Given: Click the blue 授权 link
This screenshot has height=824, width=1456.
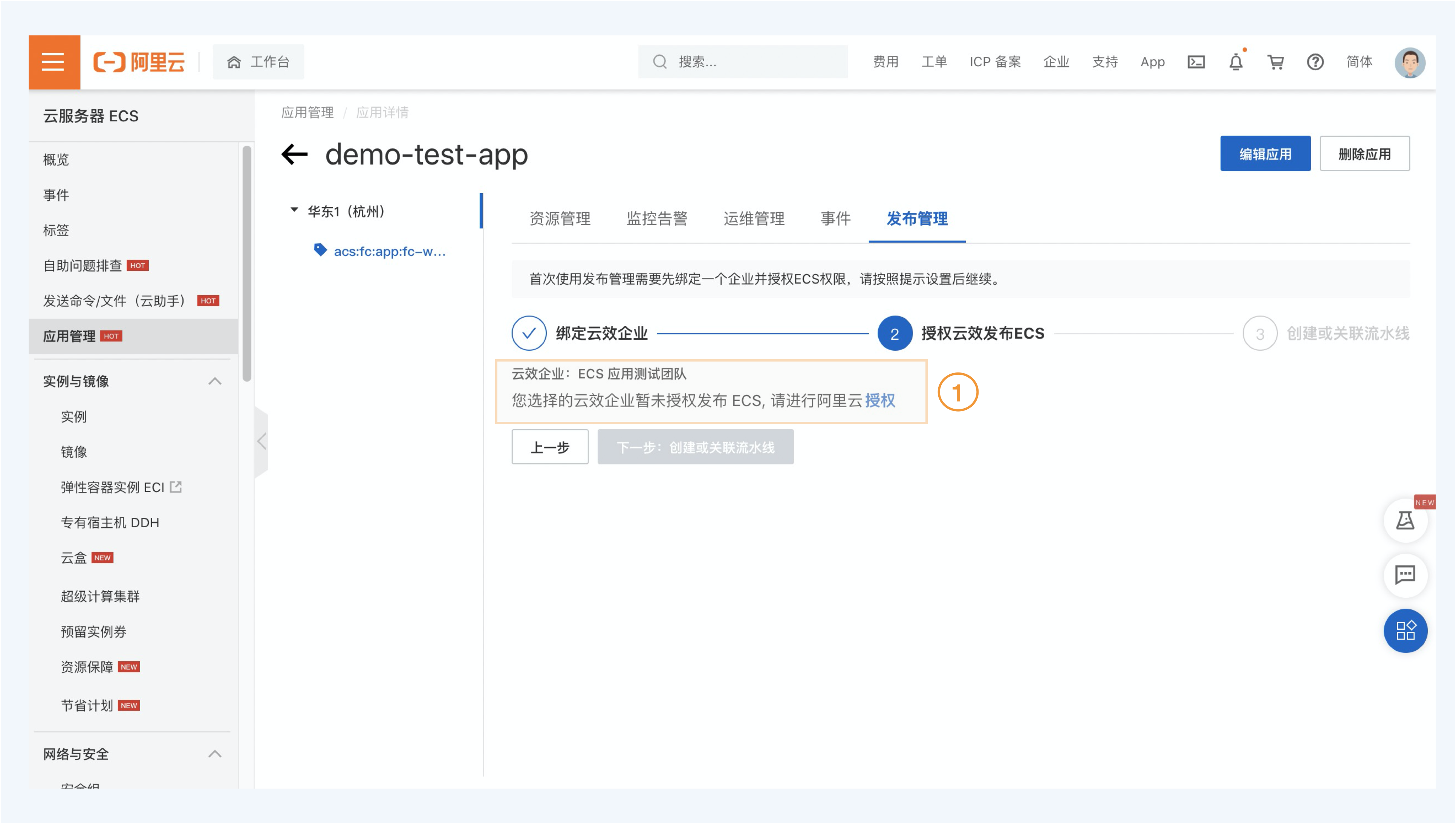Looking at the screenshot, I should point(880,401).
